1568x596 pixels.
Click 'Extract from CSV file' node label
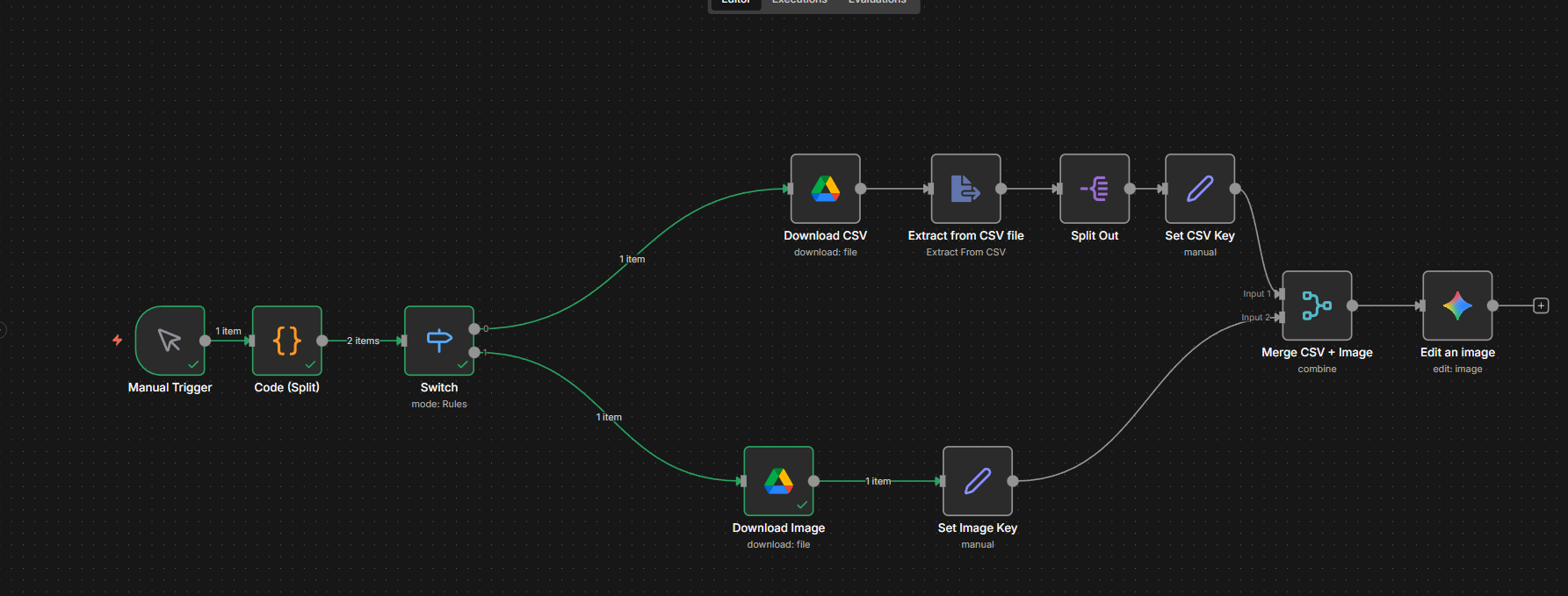(966, 235)
